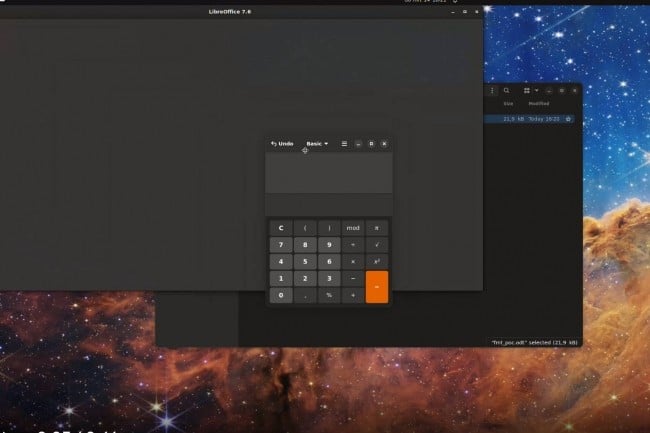This screenshot has width=650, height=433.
Task: Click the percent key
Action: click(x=329, y=295)
